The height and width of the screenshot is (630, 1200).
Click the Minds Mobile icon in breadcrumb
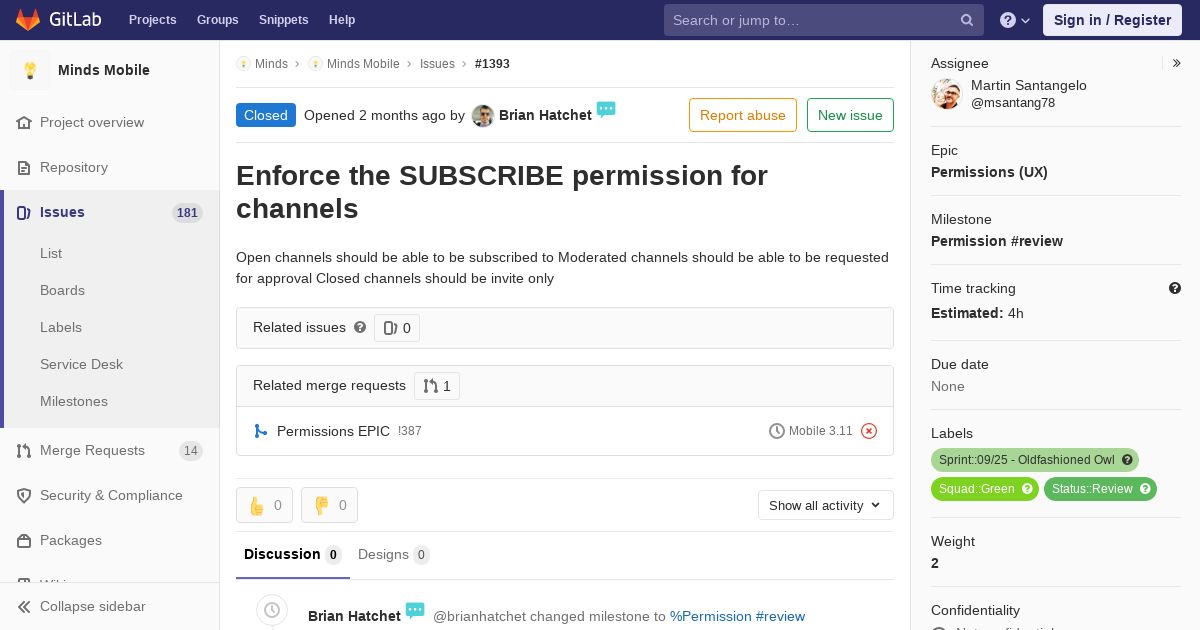[x=315, y=64]
